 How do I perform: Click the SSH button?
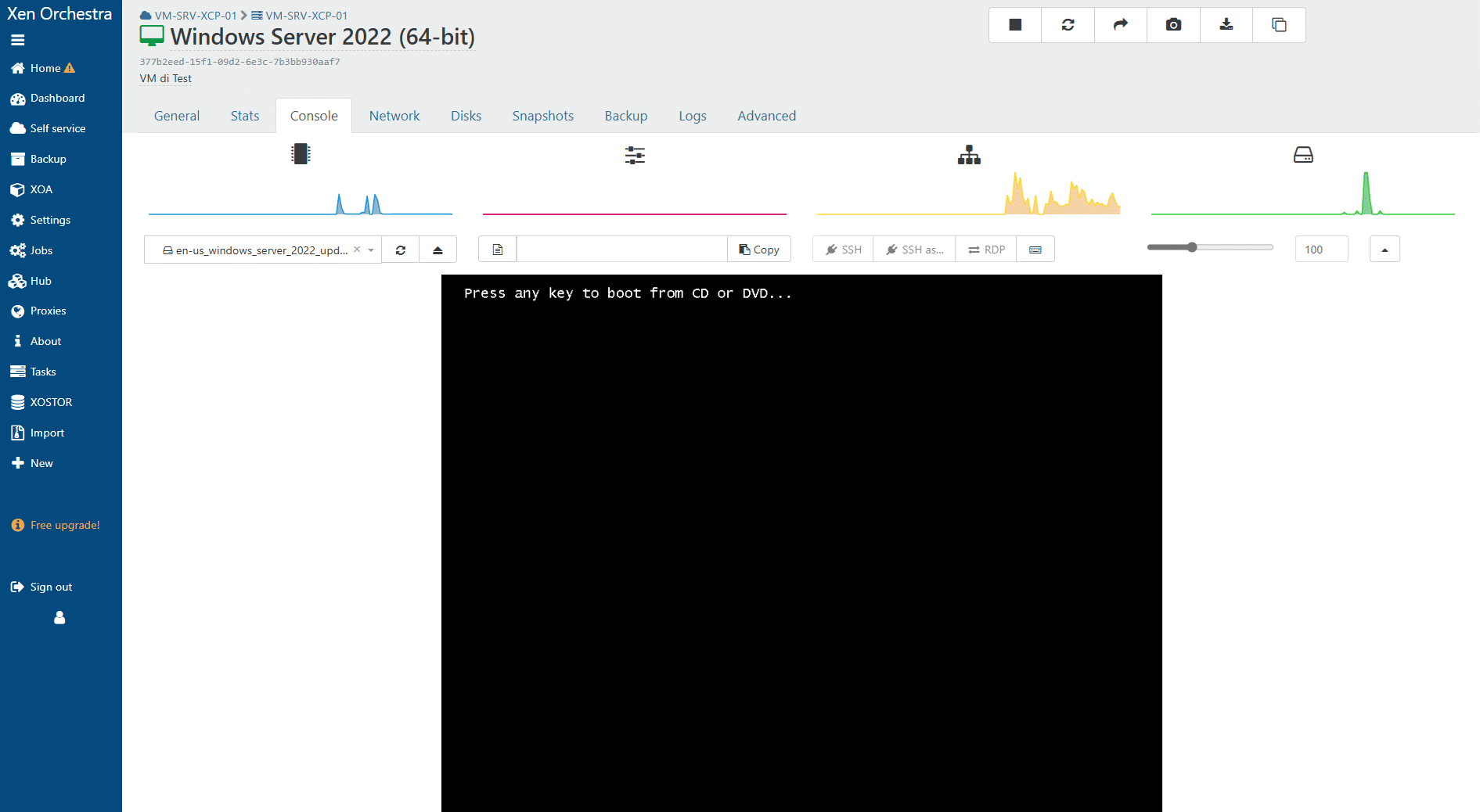[x=844, y=250]
